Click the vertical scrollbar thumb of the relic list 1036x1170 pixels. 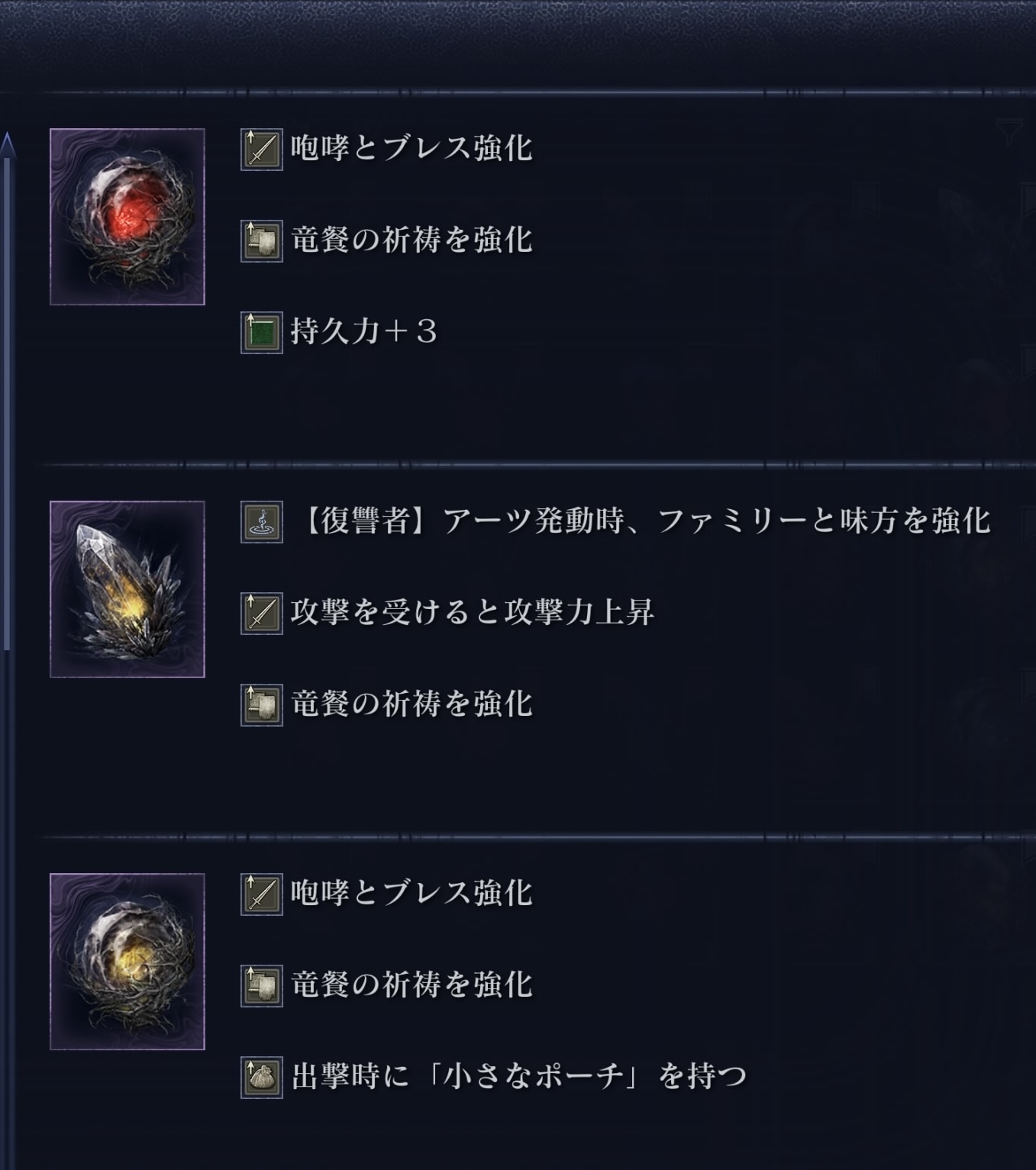pyautogui.click(x=7, y=397)
